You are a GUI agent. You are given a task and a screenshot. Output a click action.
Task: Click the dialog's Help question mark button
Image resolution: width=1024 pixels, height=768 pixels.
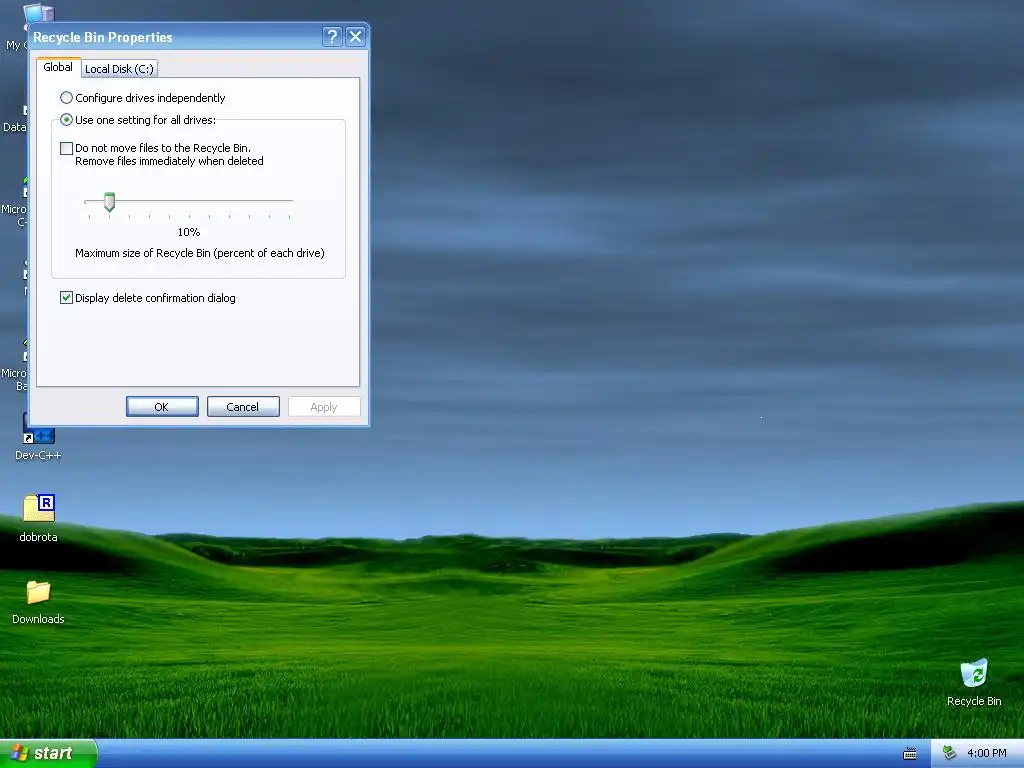(332, 37)
